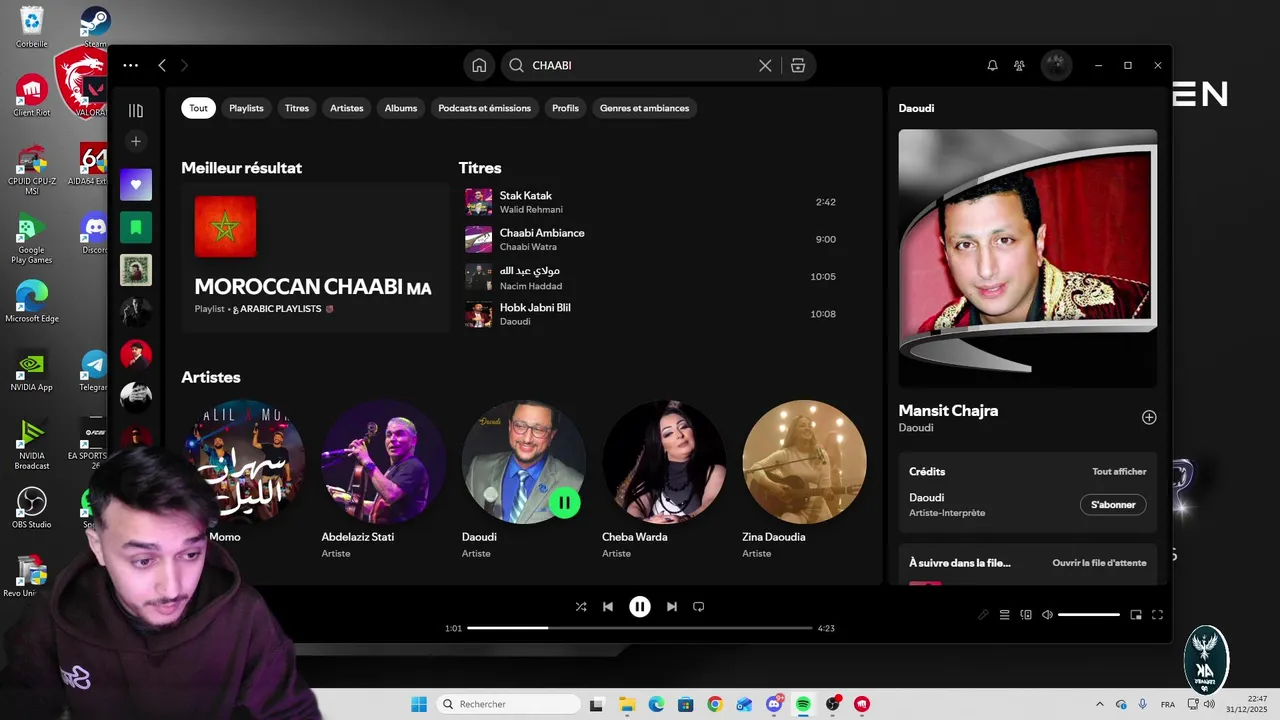
Task: Open the miniplayer
Action: pos(1136,615)
